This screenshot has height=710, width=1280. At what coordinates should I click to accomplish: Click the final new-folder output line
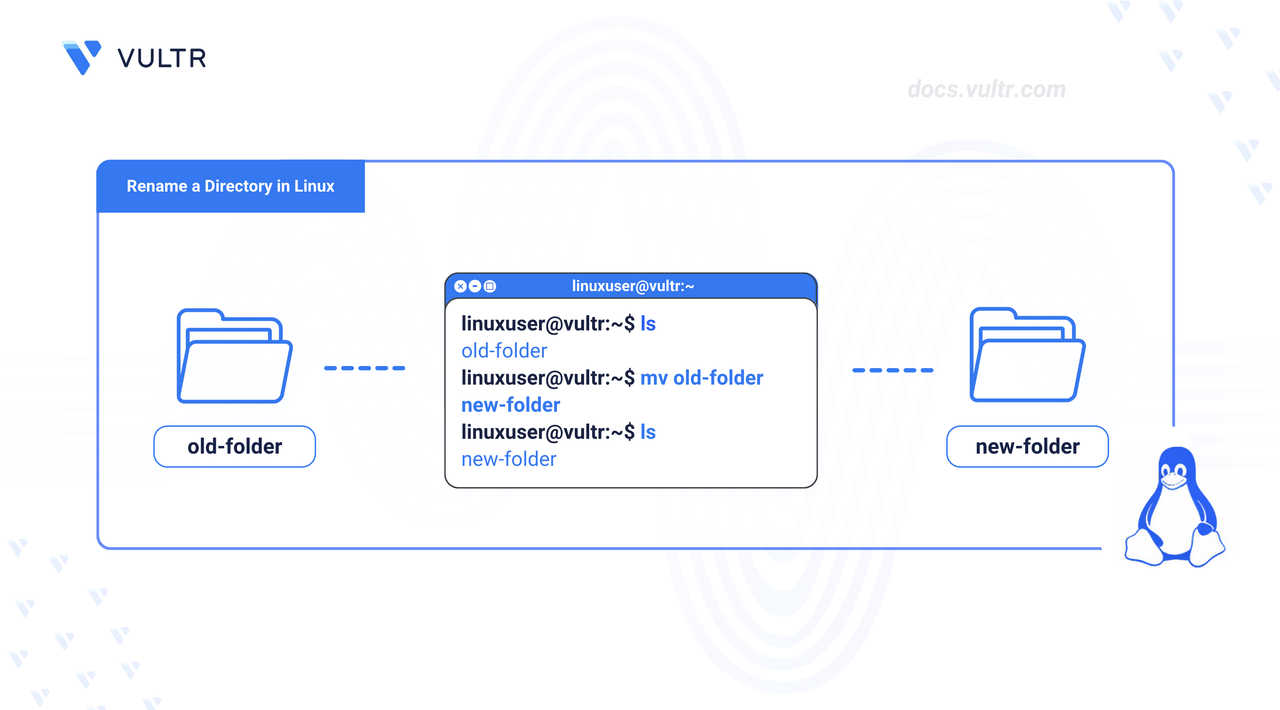coord(508,459)
